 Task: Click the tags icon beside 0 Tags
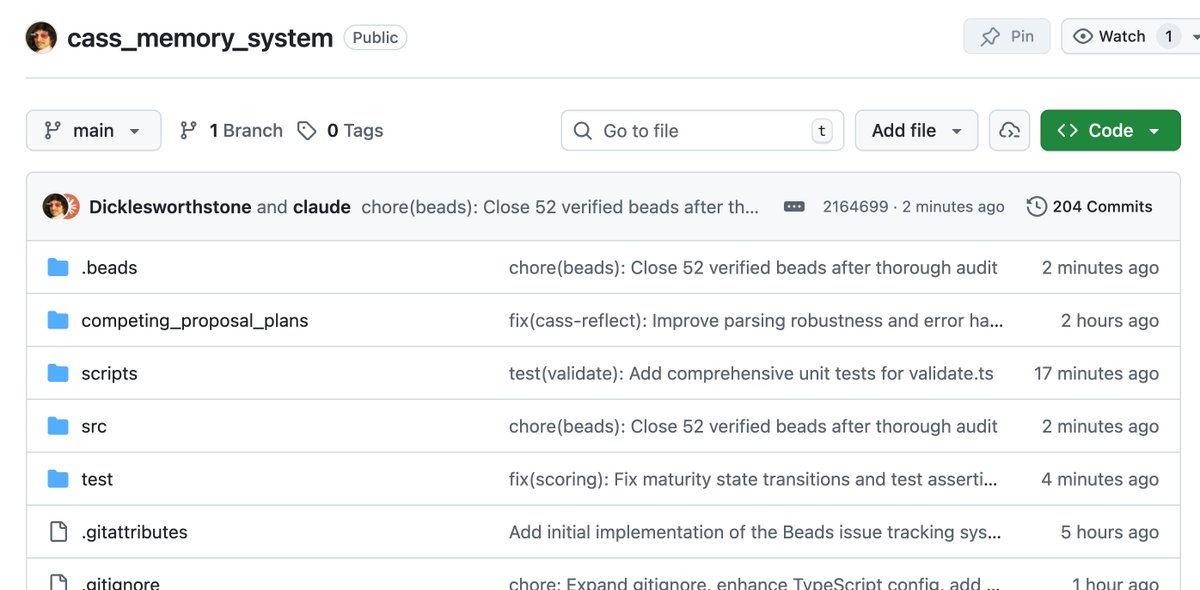[307, 131]
